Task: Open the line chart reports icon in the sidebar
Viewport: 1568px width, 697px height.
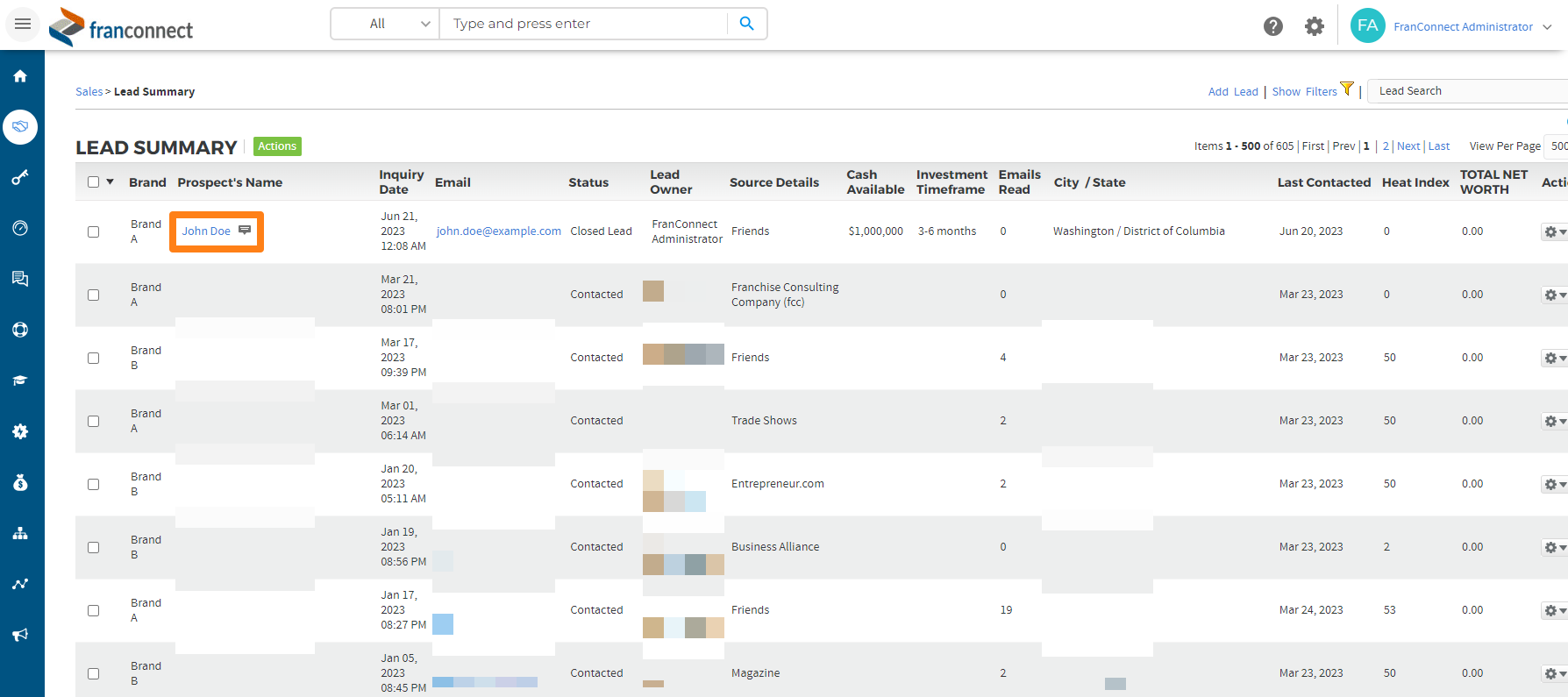Action: tap(20, 584)
